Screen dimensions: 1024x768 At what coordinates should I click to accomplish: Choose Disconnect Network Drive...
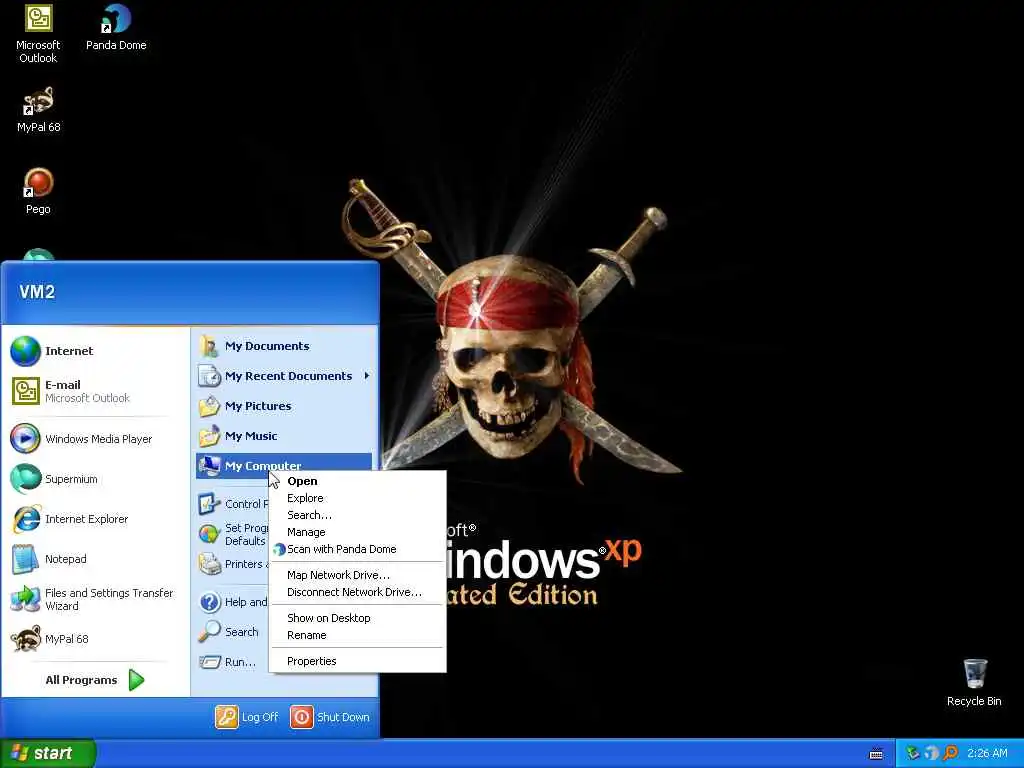point(357,592)
